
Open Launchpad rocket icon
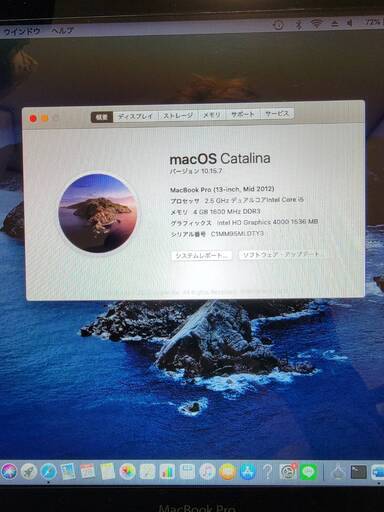pyautogui.click(x=29, y=472)
